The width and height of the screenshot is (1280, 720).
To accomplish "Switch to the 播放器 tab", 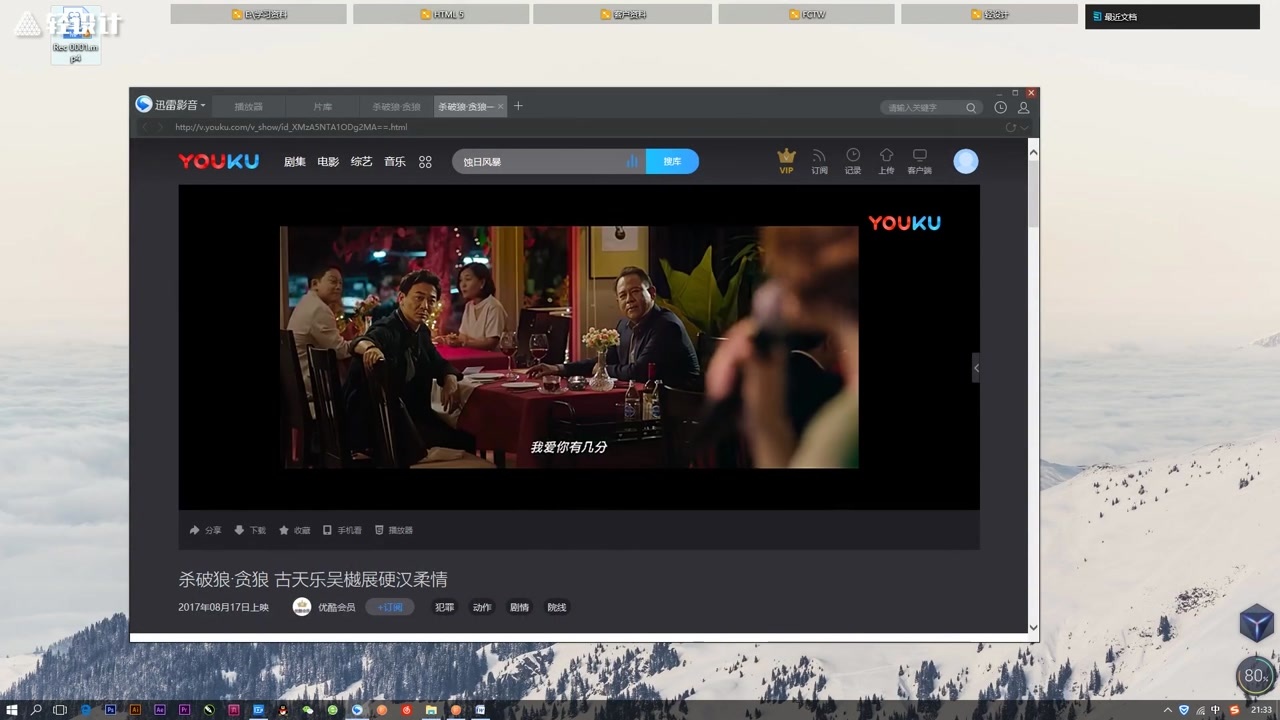I will coord(248,106).
